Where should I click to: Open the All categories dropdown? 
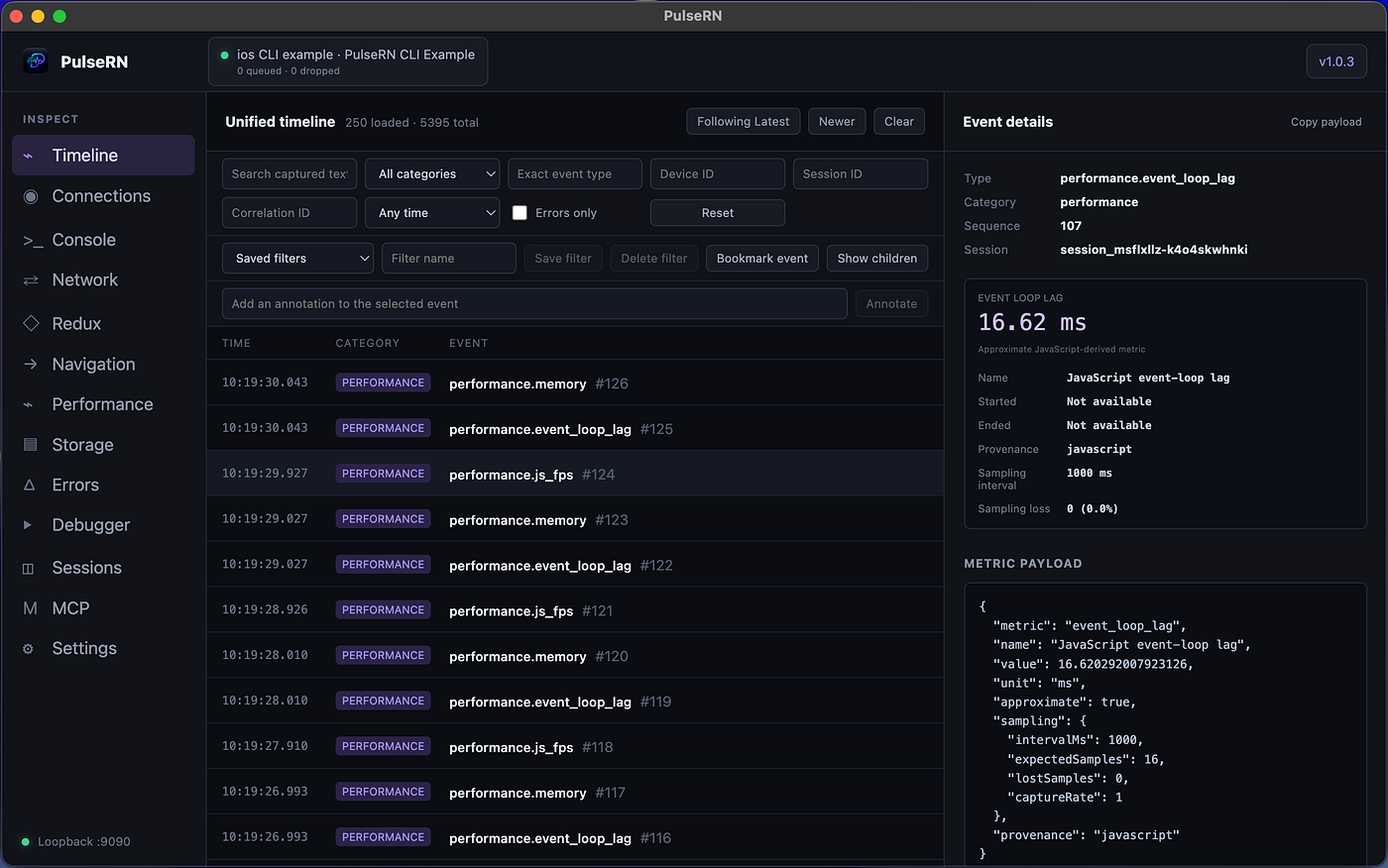(x=432, y=173)
